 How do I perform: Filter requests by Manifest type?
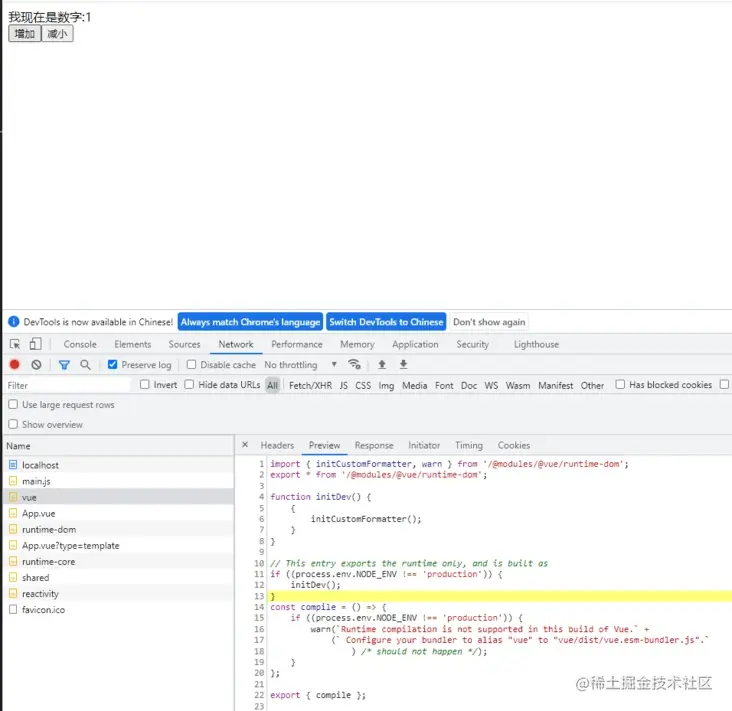pos(556,386)
